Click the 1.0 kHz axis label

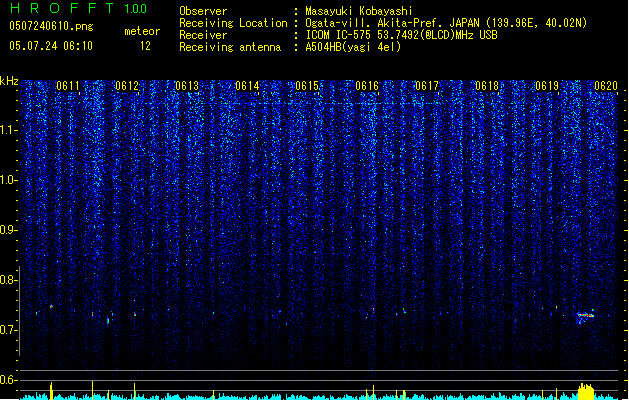coord(9,181)
